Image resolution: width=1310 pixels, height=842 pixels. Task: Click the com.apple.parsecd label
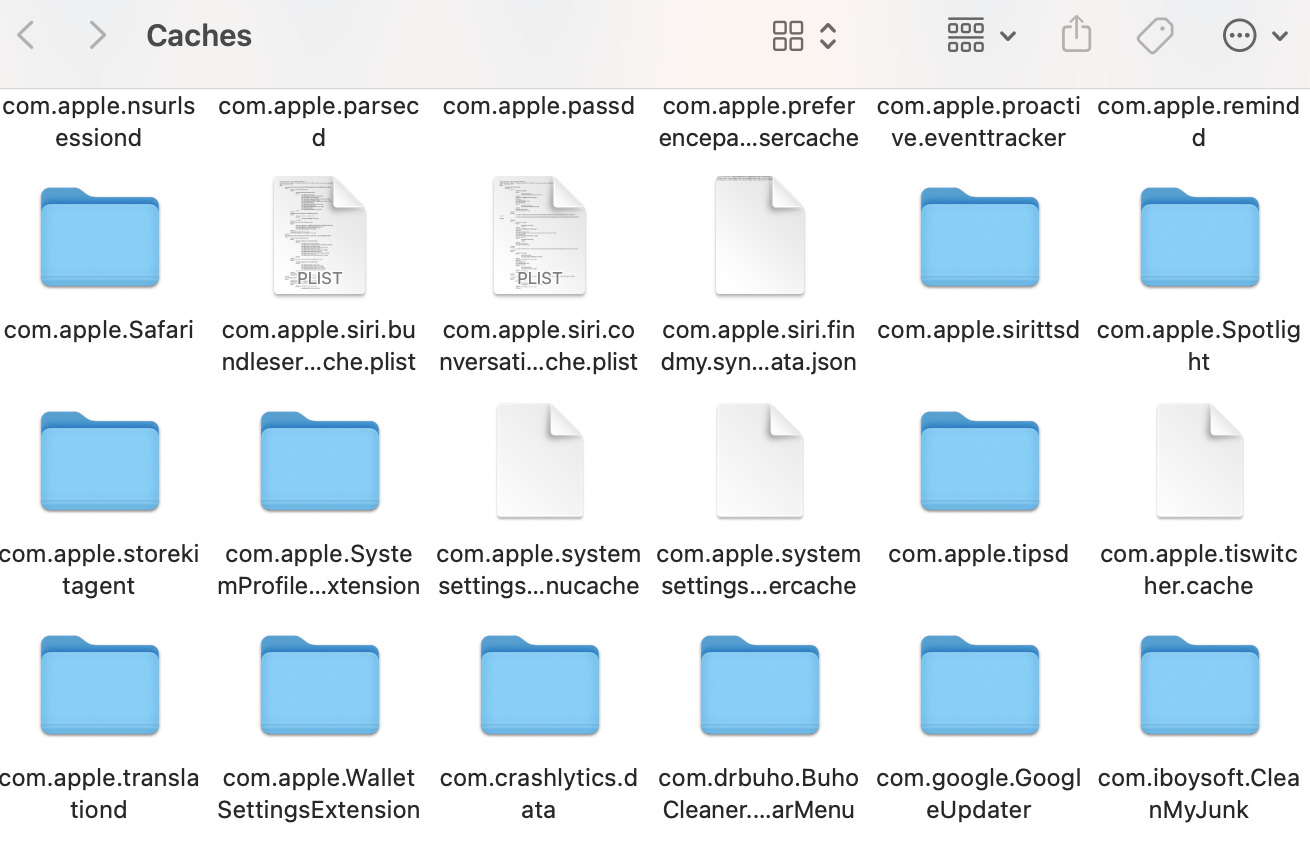point(319,122)
